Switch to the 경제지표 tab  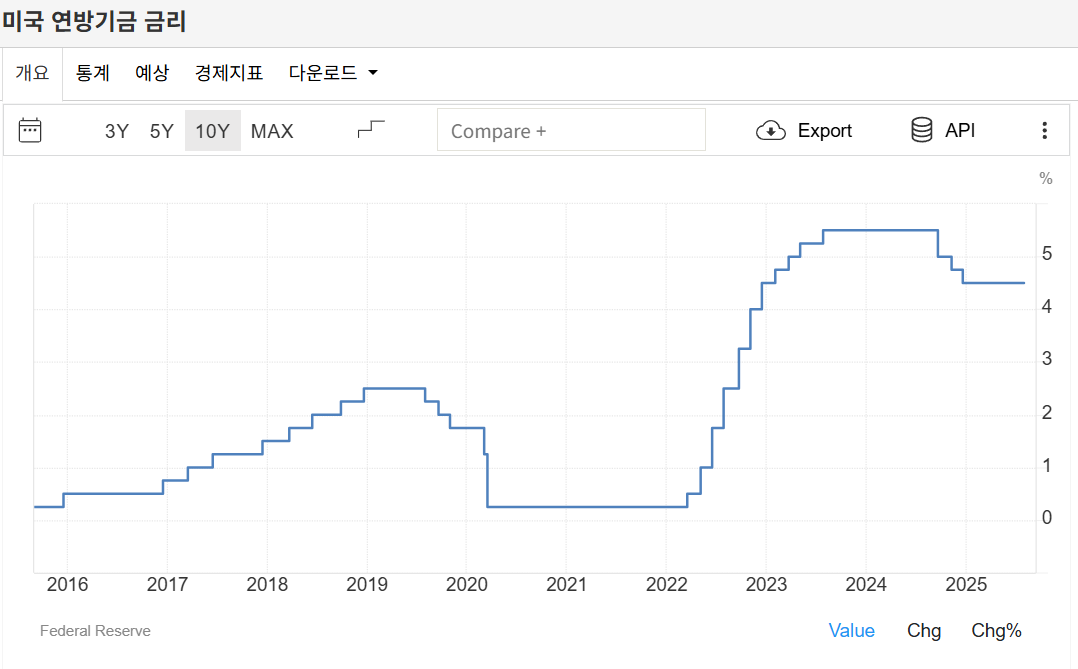click(229, 72)
